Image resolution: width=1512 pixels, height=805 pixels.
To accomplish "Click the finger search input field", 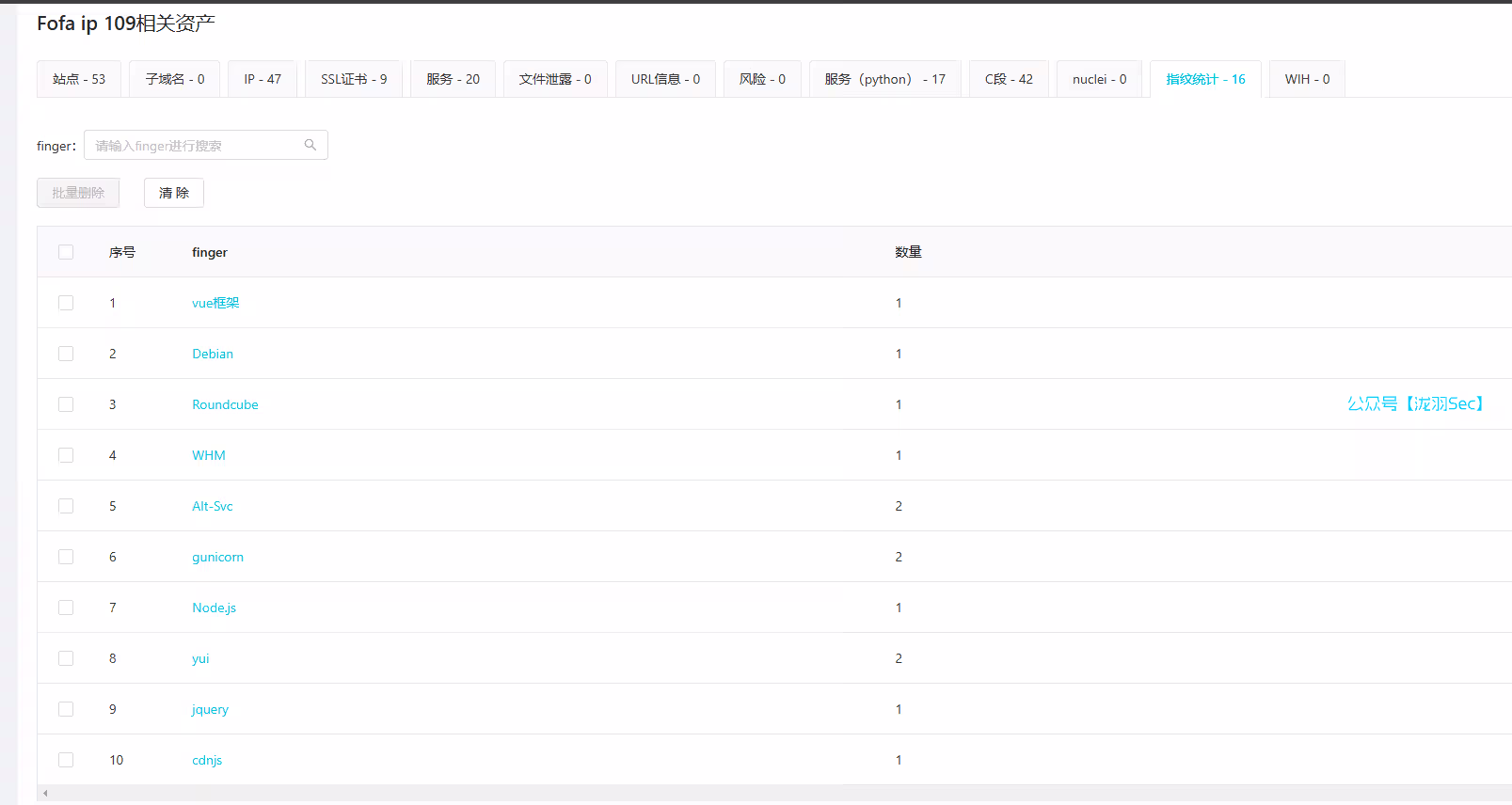I will pyautogui.click(x=193, y=145).
